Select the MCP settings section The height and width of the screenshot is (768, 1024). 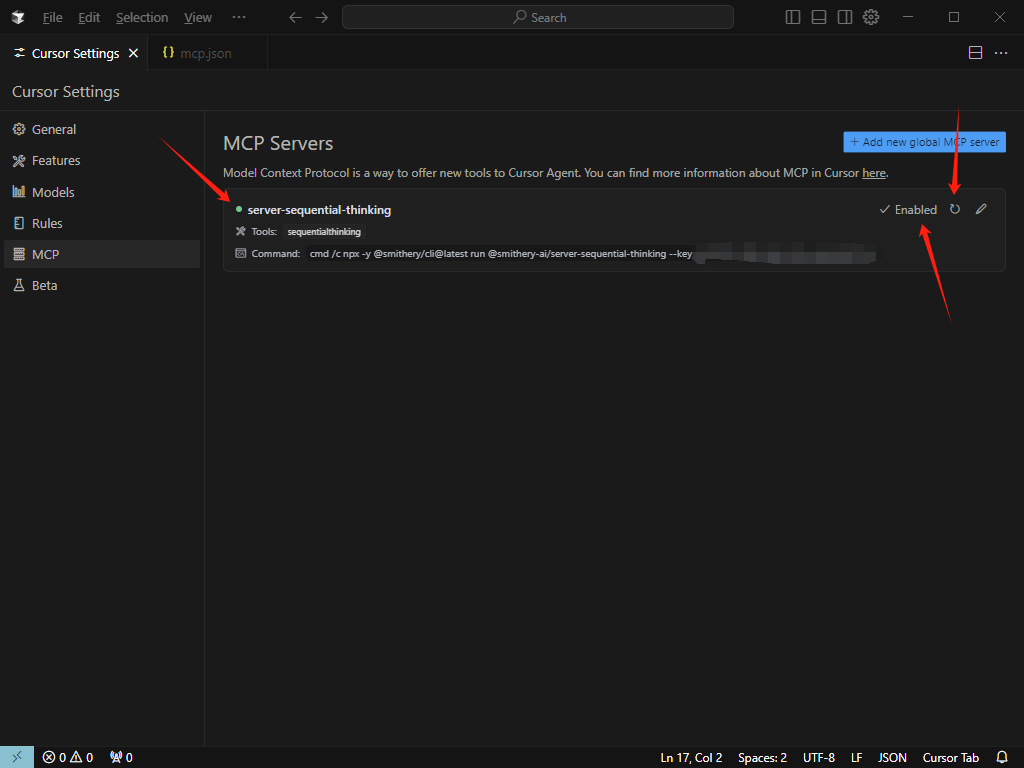(102, 254)
